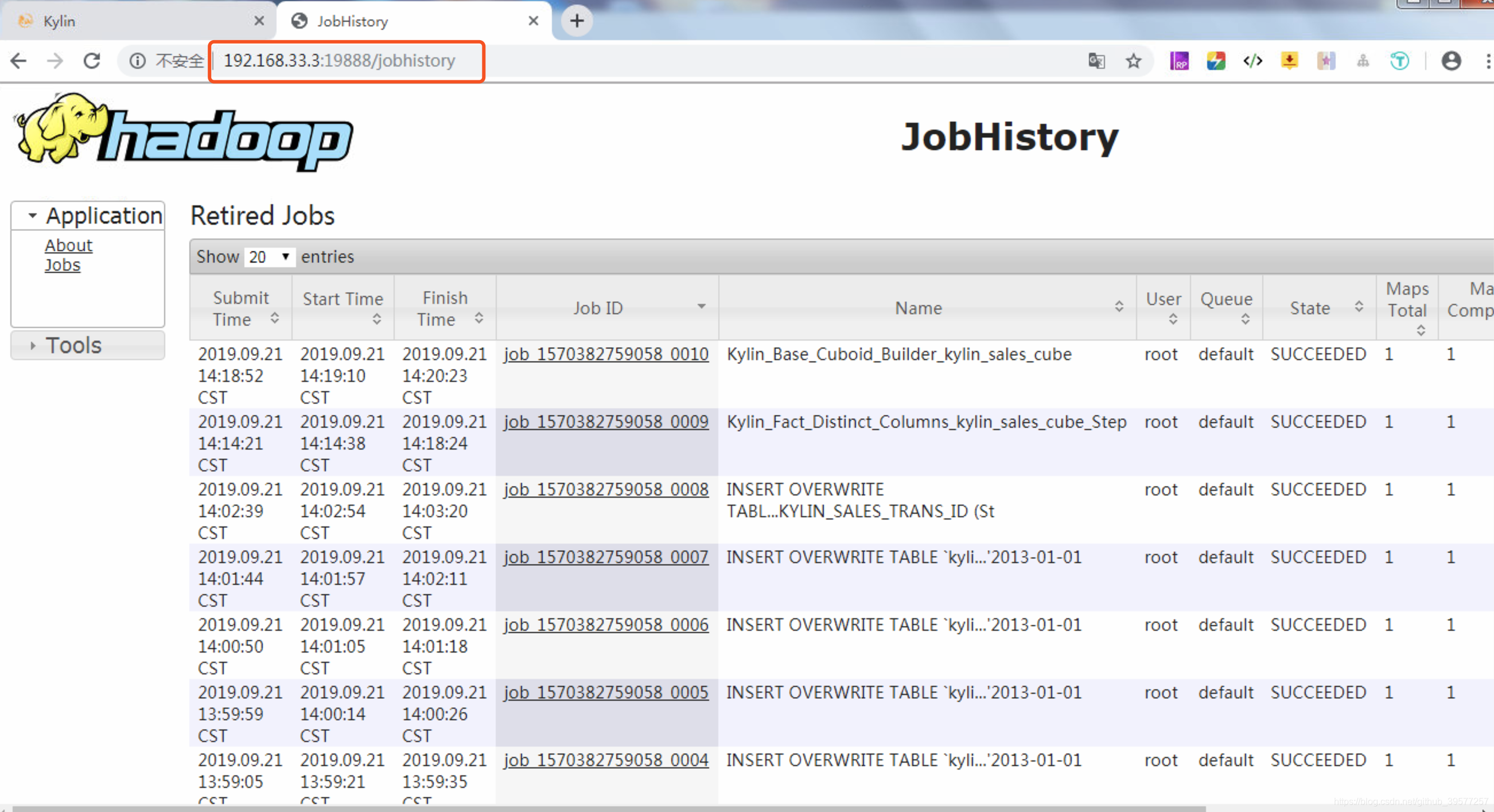Open the pink star extension icon
Image resolution: width=1494 pixels, height=812 pixels.
[1326, 61]
